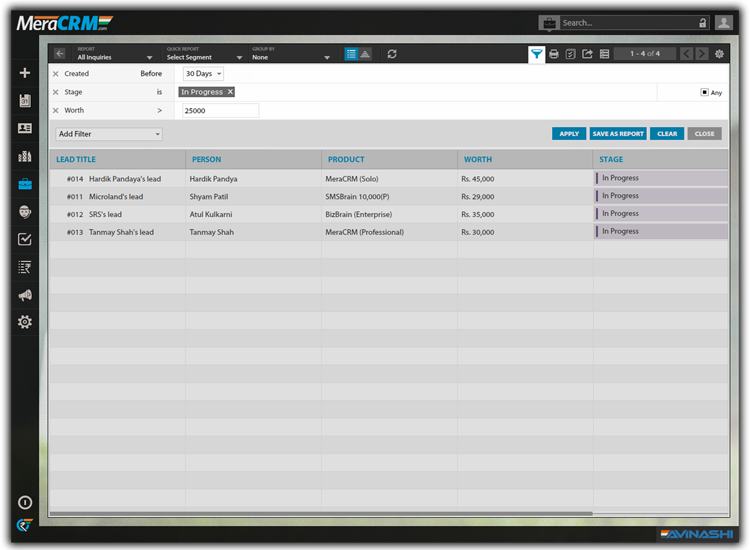Remove the Stage filter row
750x550 pixels.
[55, 92]
